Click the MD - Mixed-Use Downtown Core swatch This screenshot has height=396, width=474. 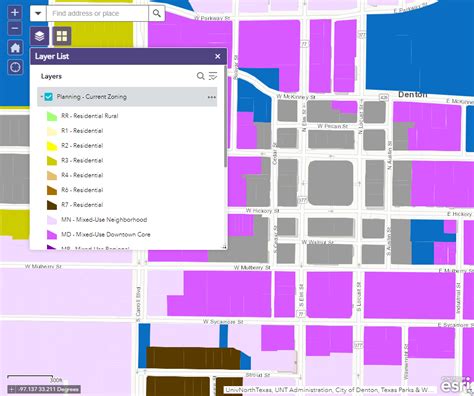click(52, 235)
